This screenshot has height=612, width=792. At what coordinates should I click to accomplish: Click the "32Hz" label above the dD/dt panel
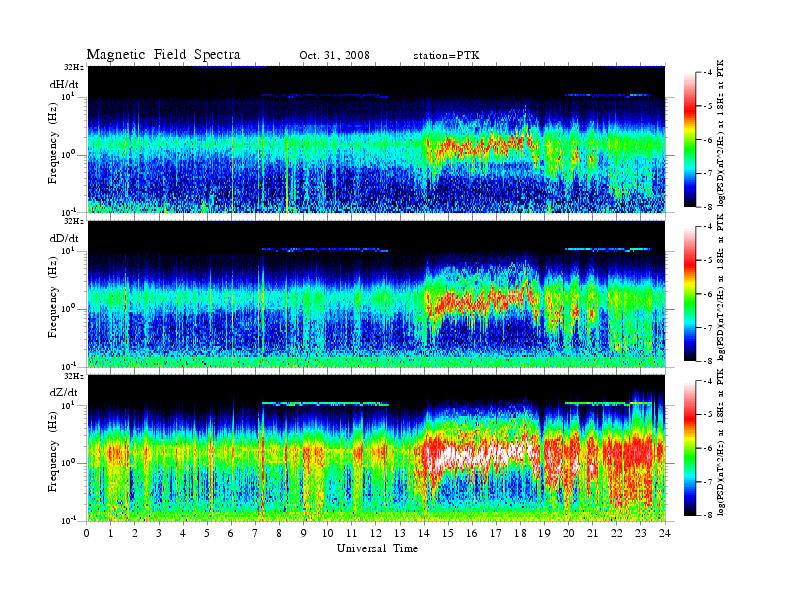coord(74,221)
